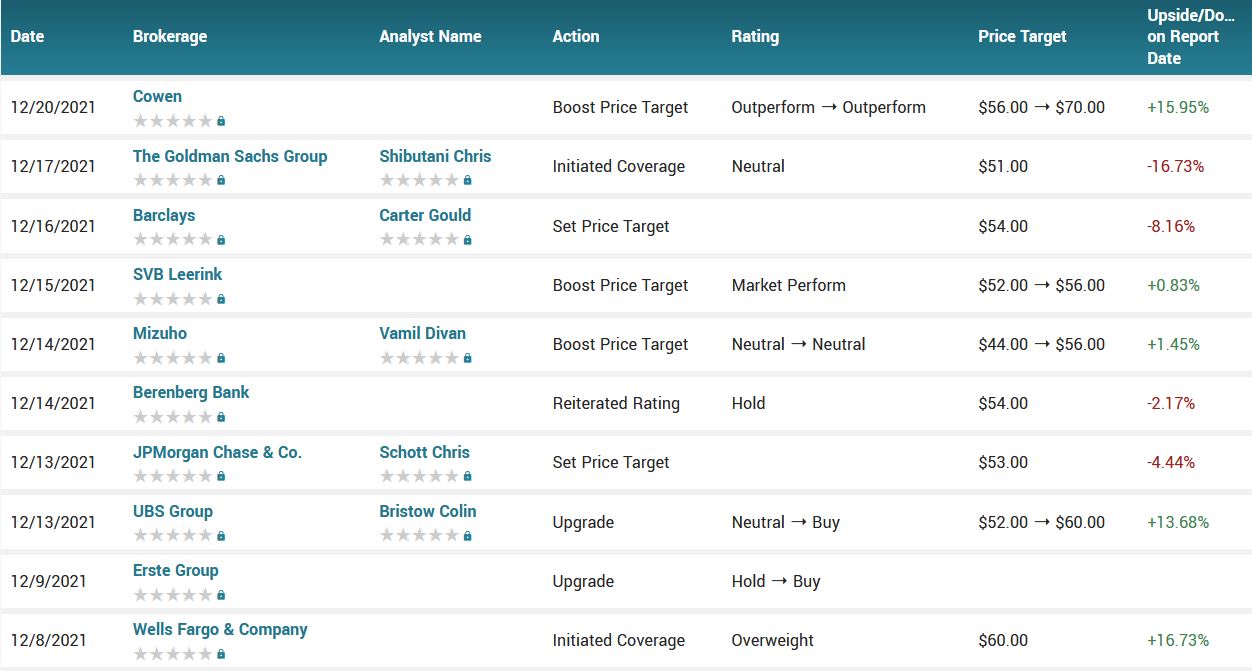This screenshot has height=671, width=1252.
Task: Click the lock icon under Schott Chris
Action: click(468, 476)
